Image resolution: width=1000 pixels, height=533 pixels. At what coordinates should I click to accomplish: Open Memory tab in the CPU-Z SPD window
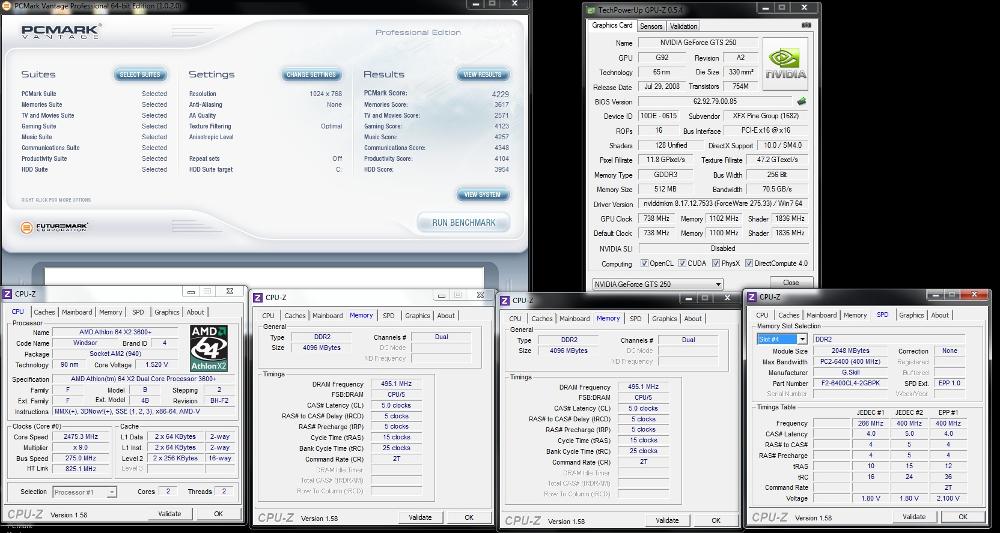click(x=855, y=315)
